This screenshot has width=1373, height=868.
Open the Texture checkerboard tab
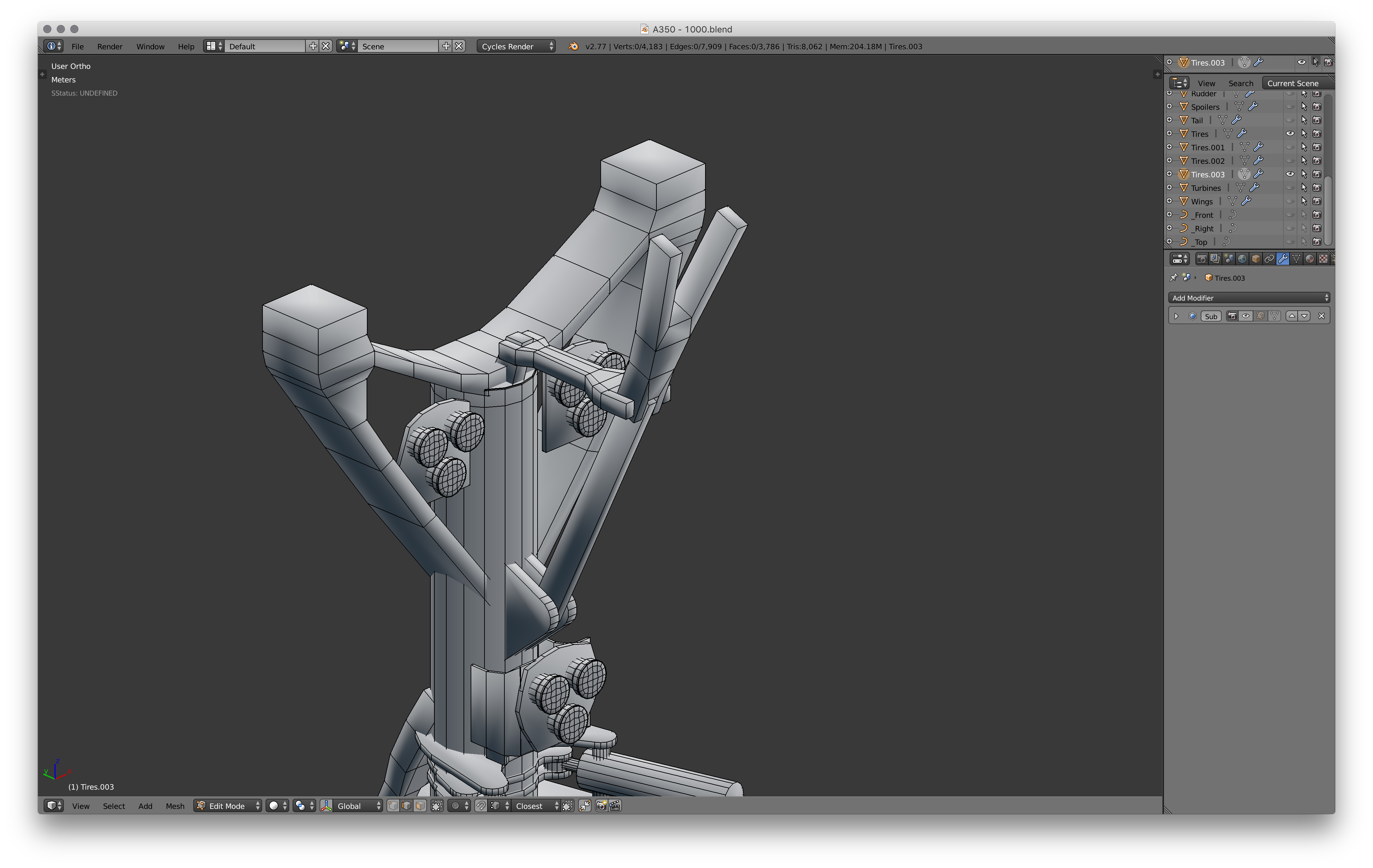(x=1323, y=259)
